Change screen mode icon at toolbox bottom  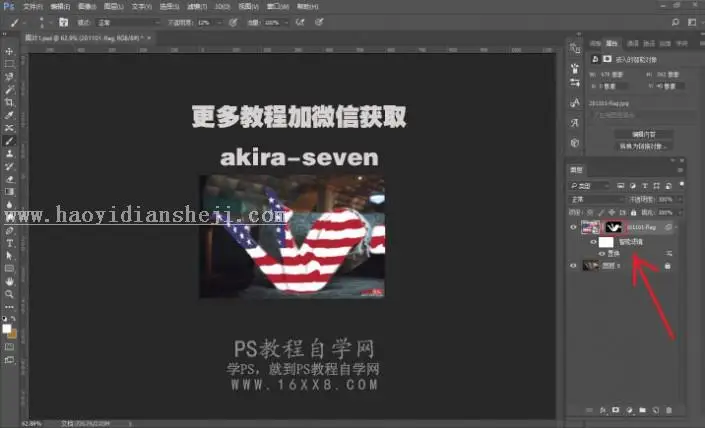tap(9, 360)
